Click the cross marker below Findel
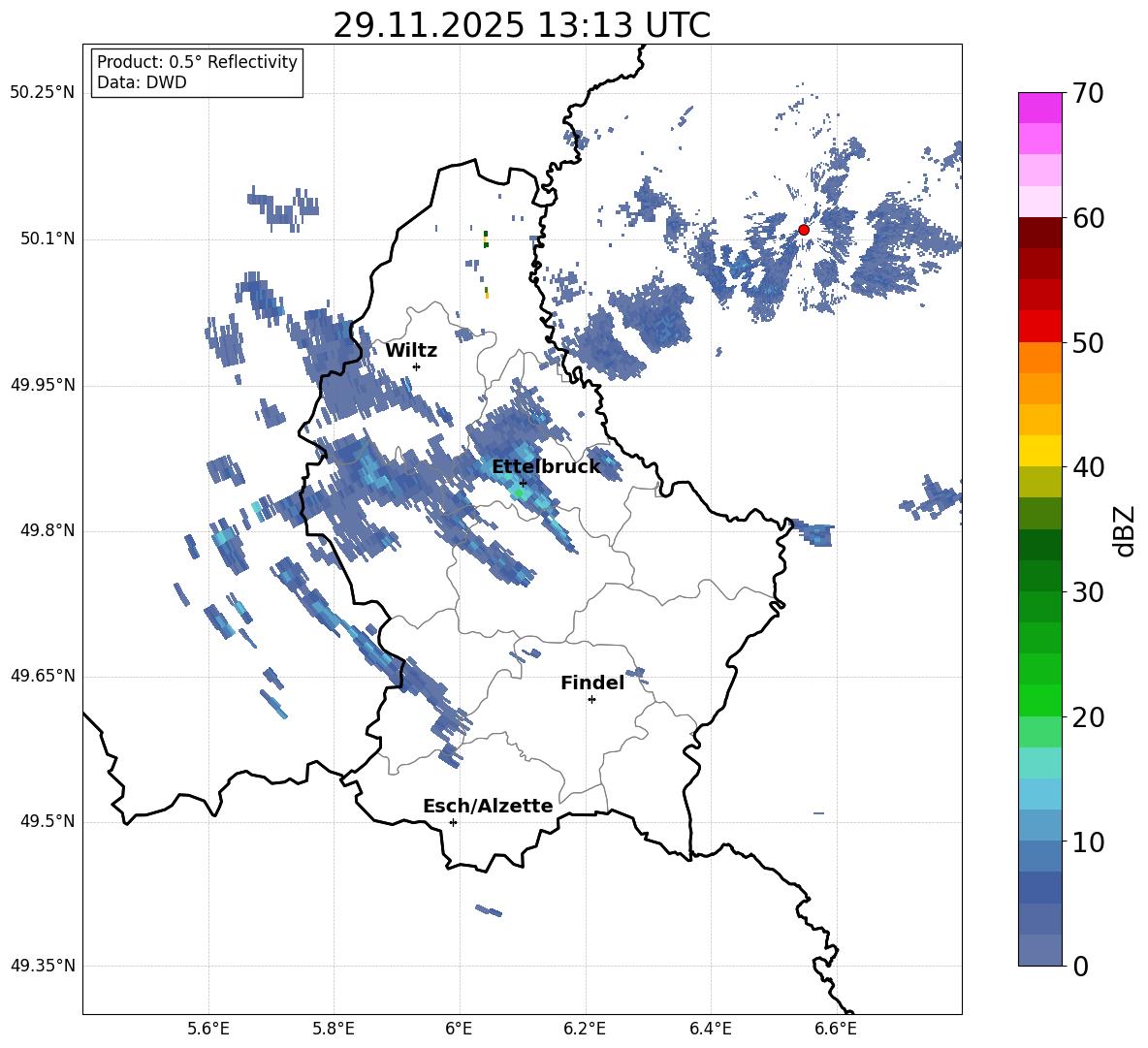 (591, 700)
